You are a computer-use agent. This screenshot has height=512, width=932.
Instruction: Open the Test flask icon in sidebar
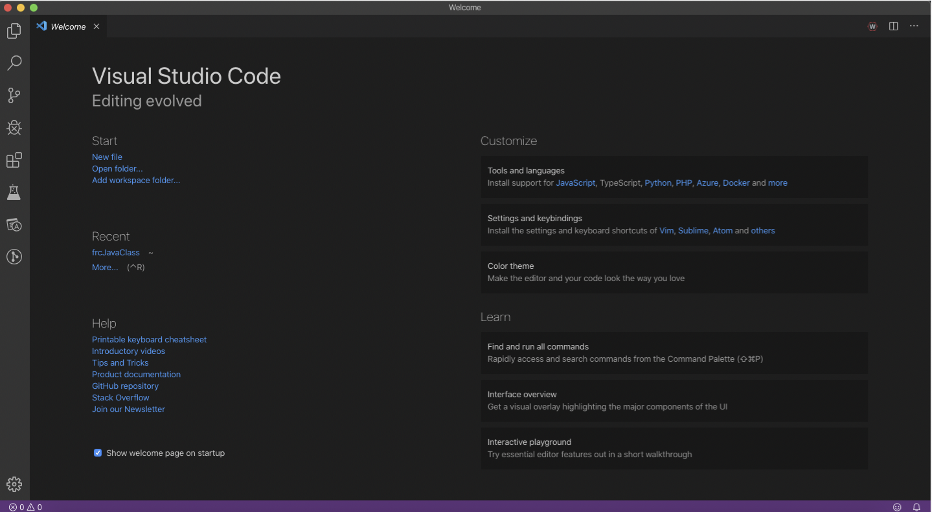pos(14,192)
